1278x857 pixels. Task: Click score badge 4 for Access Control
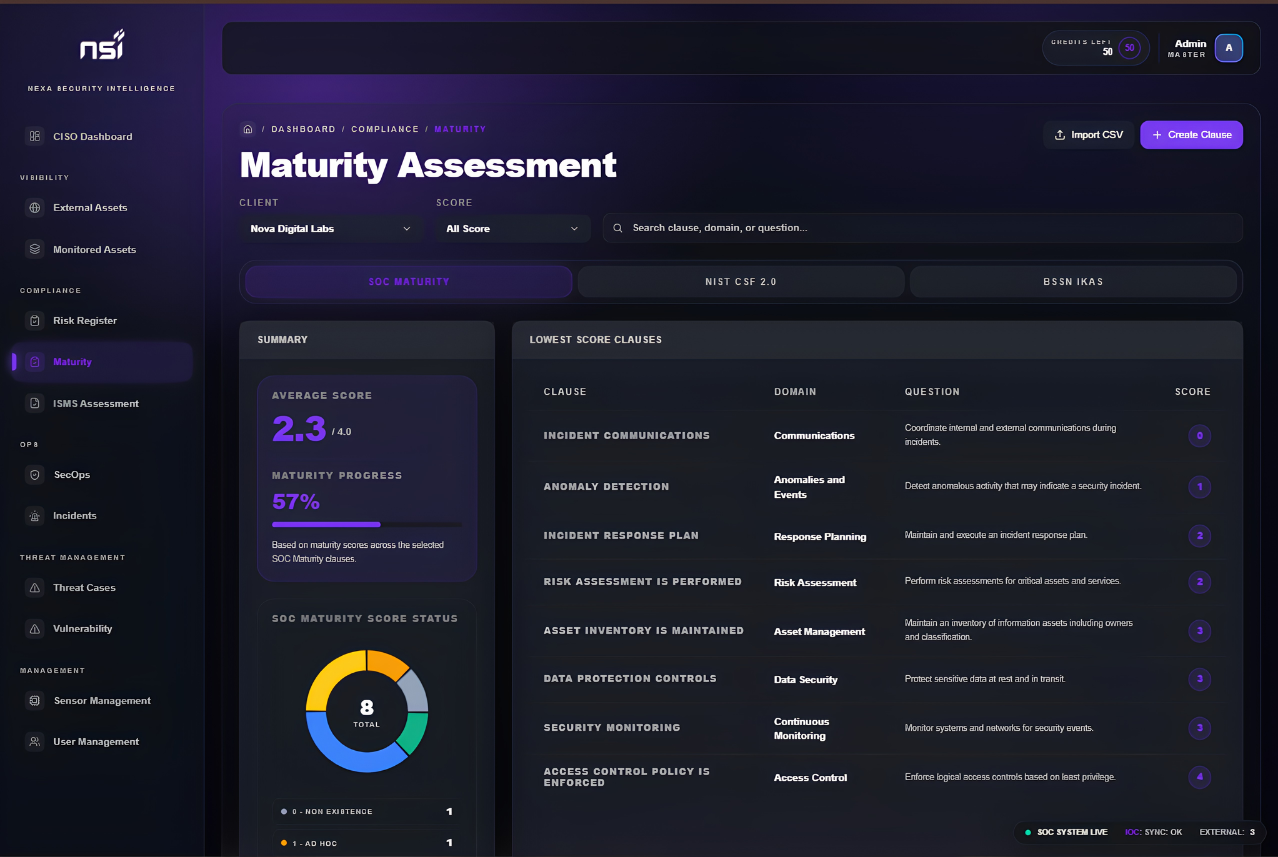[1199, 777]
